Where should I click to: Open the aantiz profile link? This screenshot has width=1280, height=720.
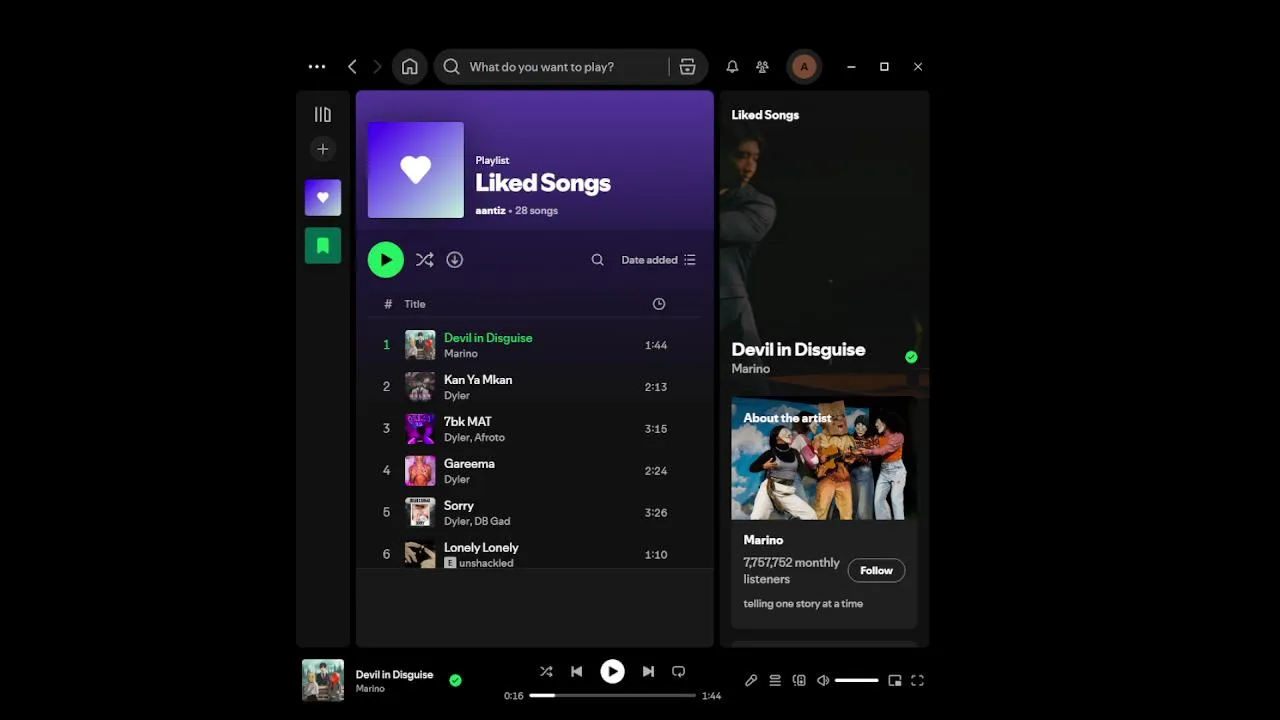click(x=490, y=211)
